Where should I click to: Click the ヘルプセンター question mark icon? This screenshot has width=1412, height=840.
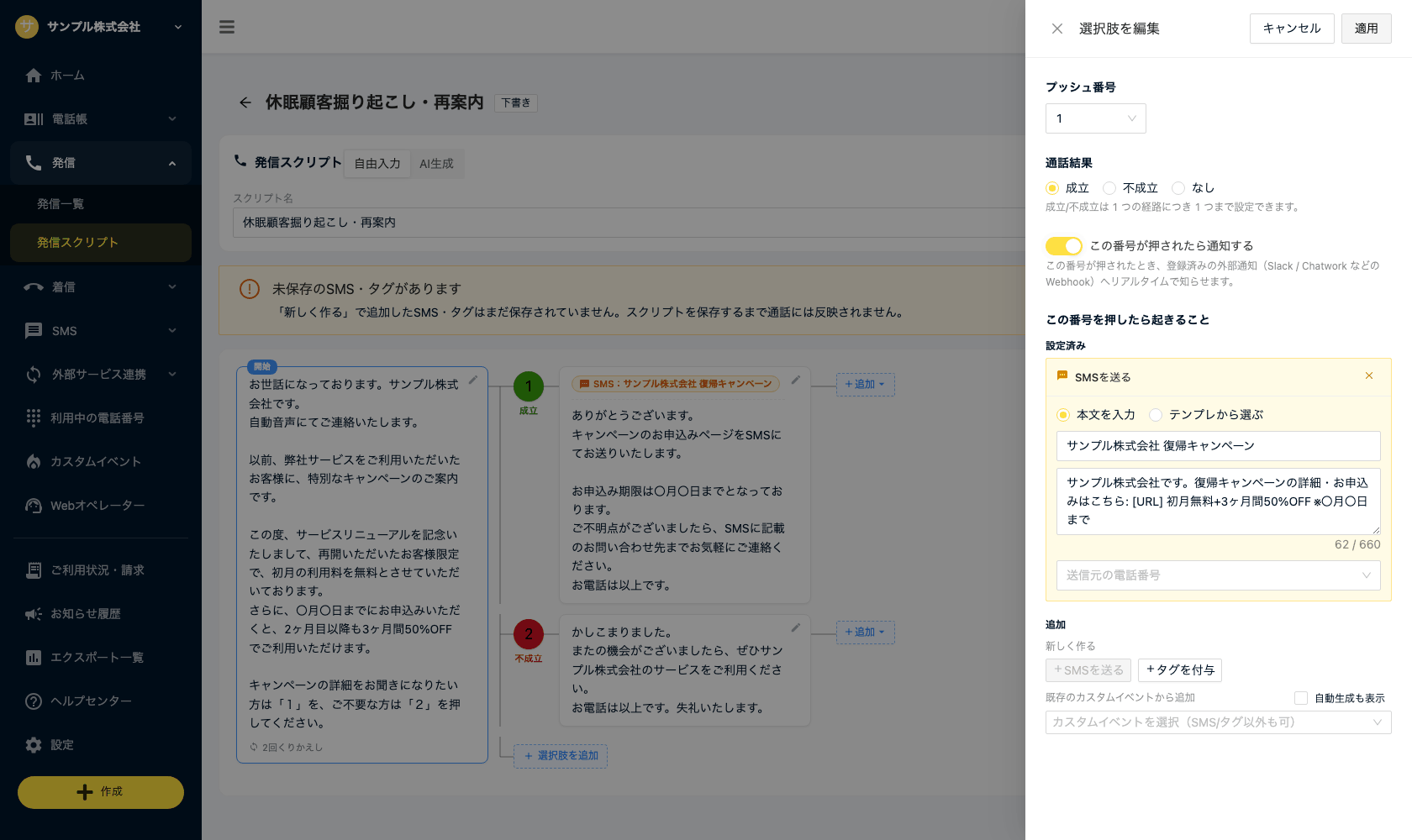[x=34, y=701]
